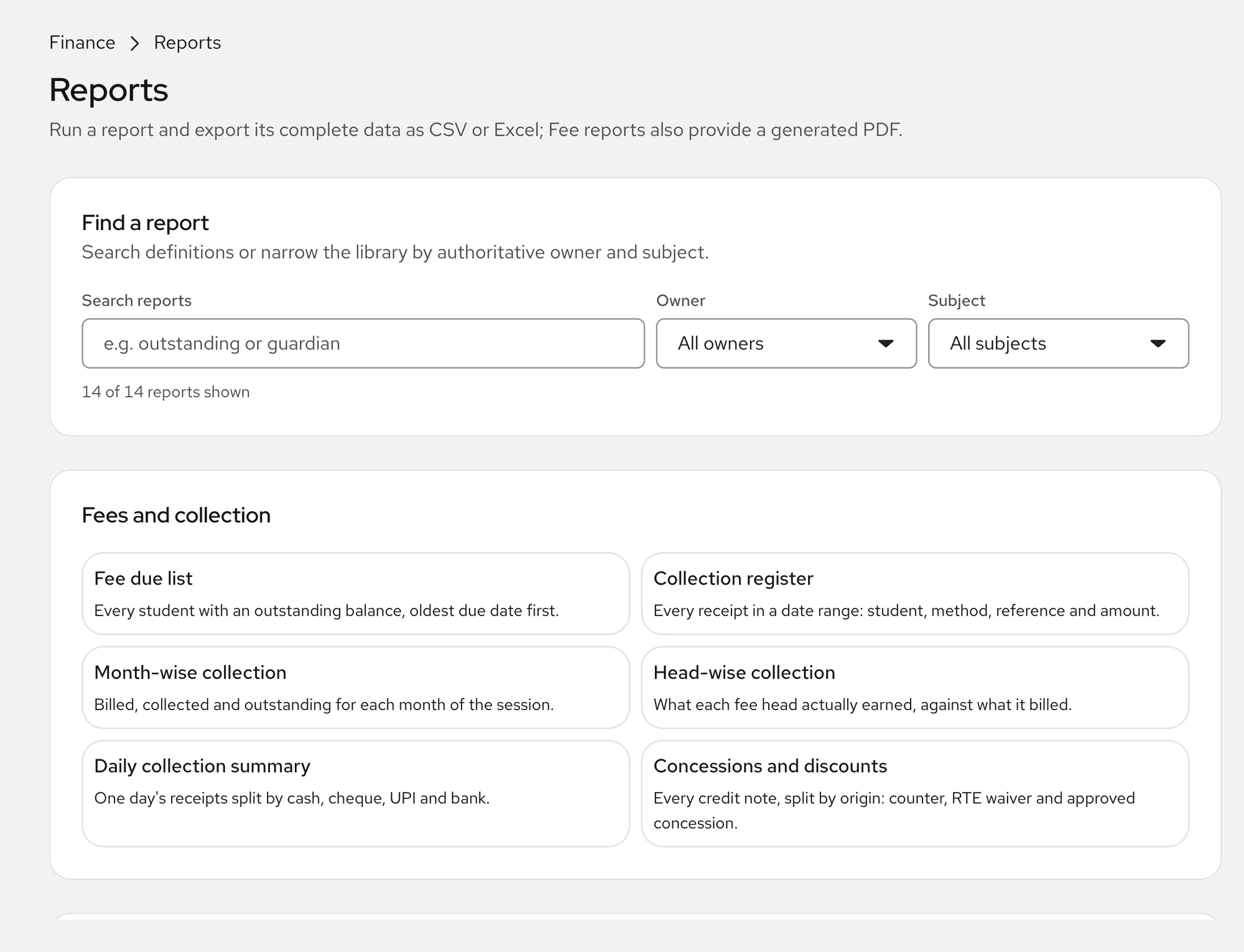The image size is (1244, 952).
Task: Click the Owner dropdown arrow icon
Action: click(886, 343)
